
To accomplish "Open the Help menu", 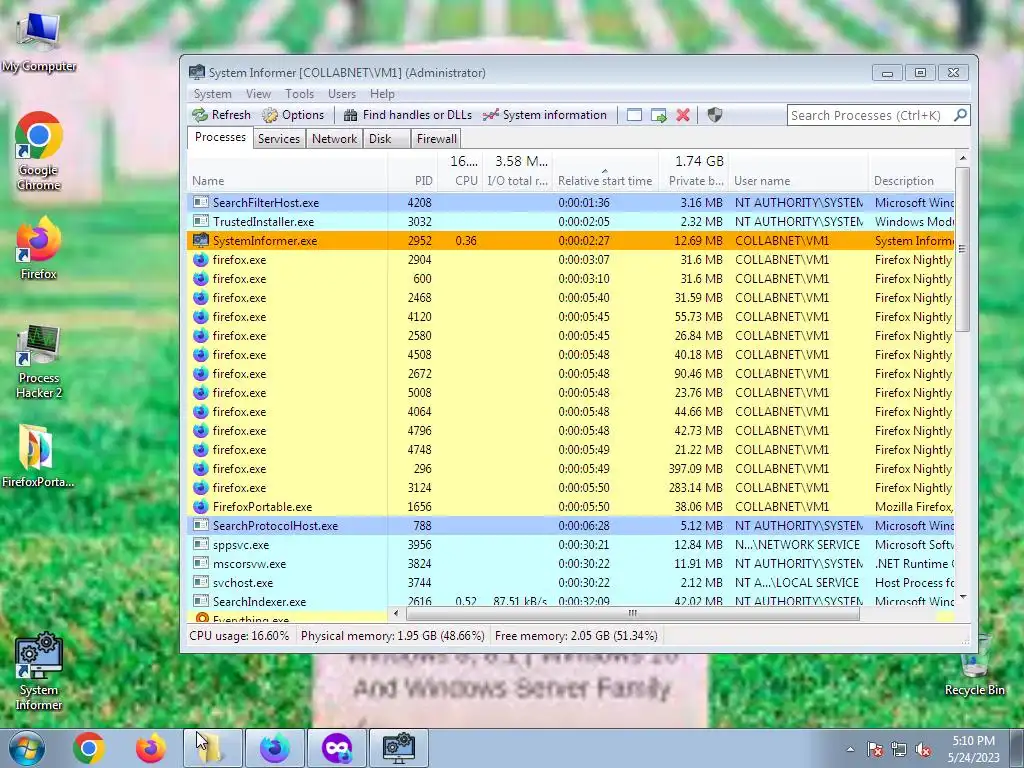I will tap(382, 94).
